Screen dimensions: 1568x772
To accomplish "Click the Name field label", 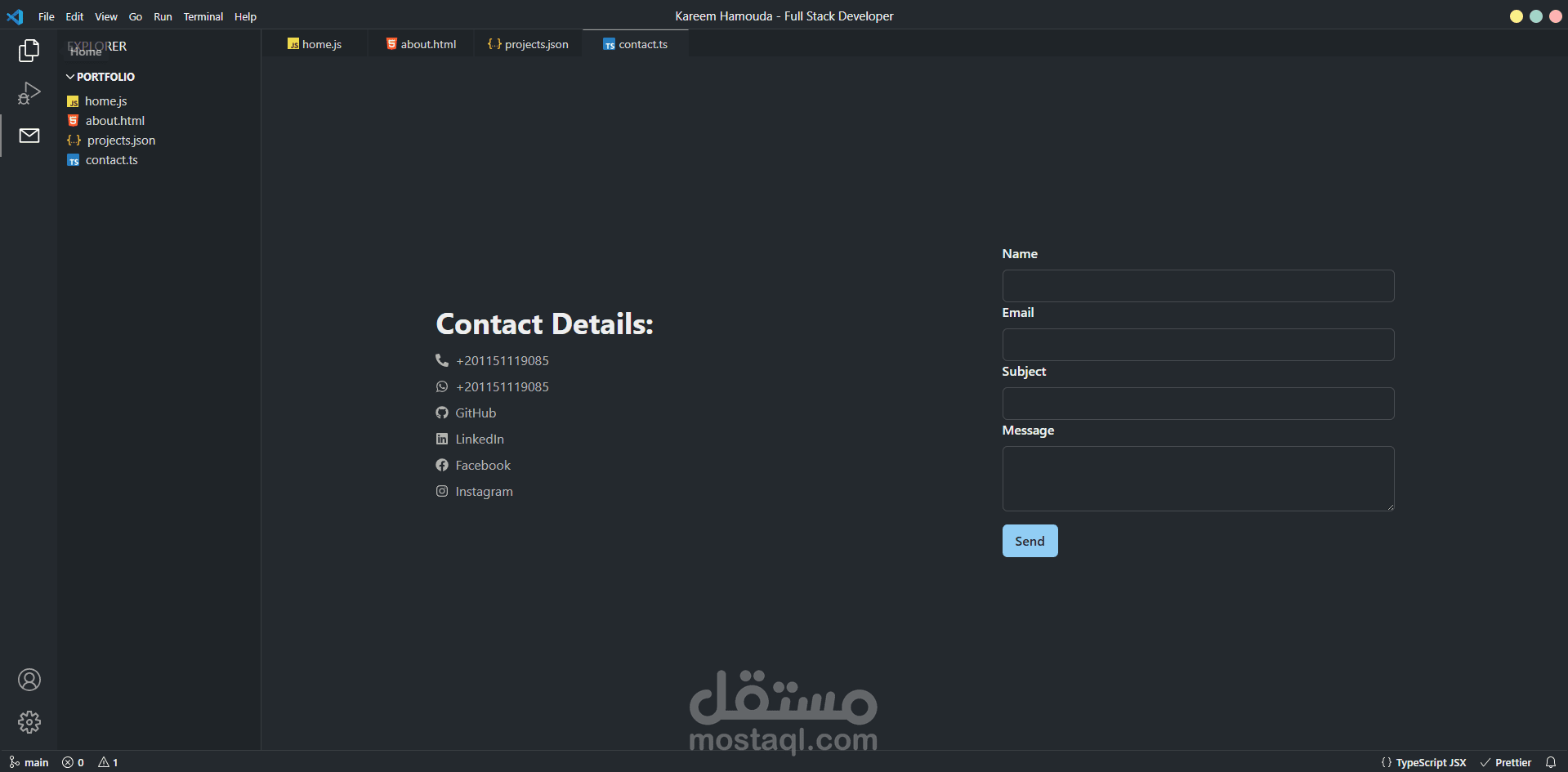I will point(1020,254).
